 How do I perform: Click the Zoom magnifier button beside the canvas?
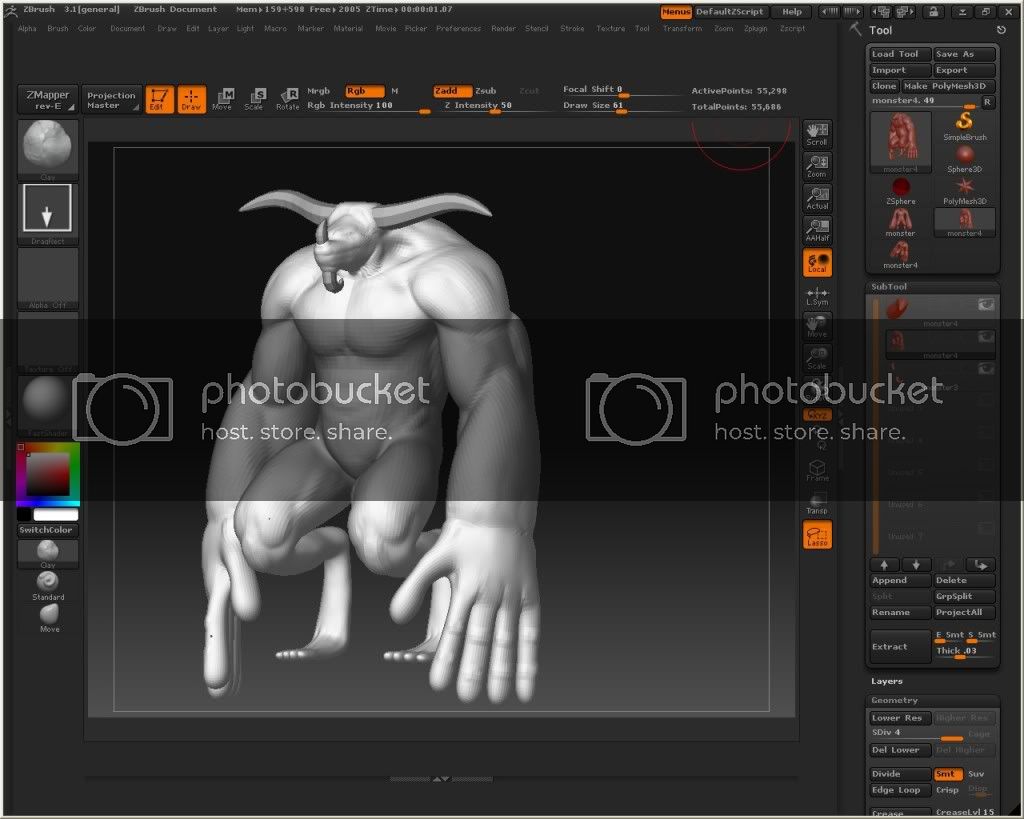click(x=817, y=166)
